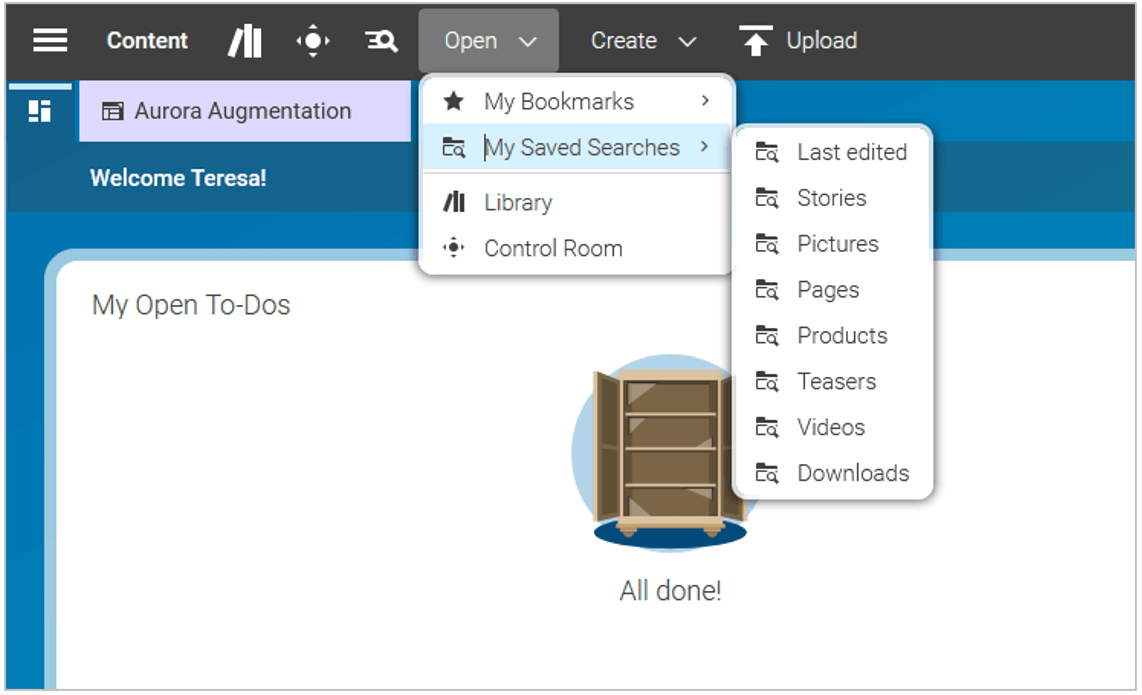Expand the Create dropdown menu

tap(643, 41)
